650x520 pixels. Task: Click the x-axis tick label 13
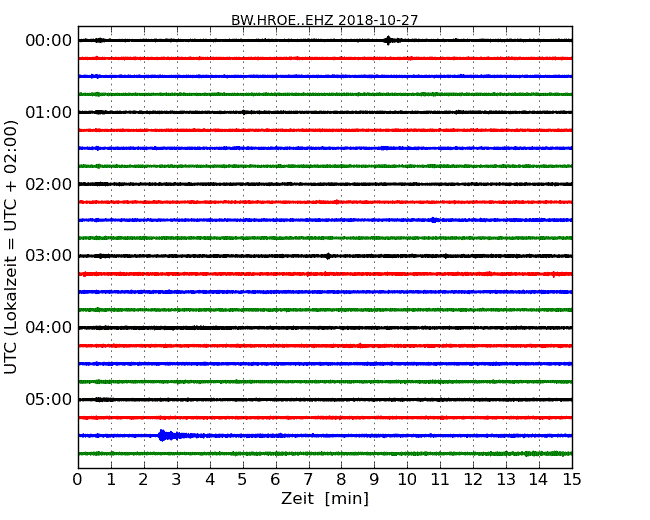pos(506,479)
